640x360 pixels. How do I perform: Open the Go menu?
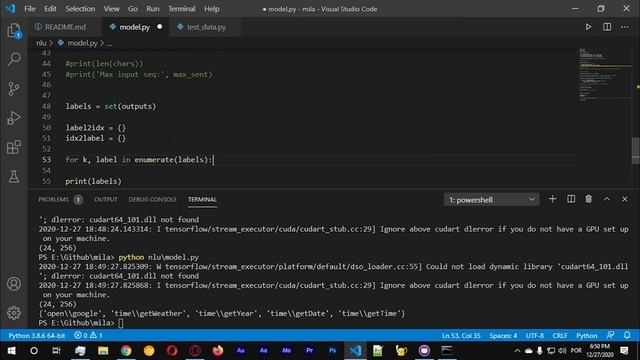coord(133,9)
